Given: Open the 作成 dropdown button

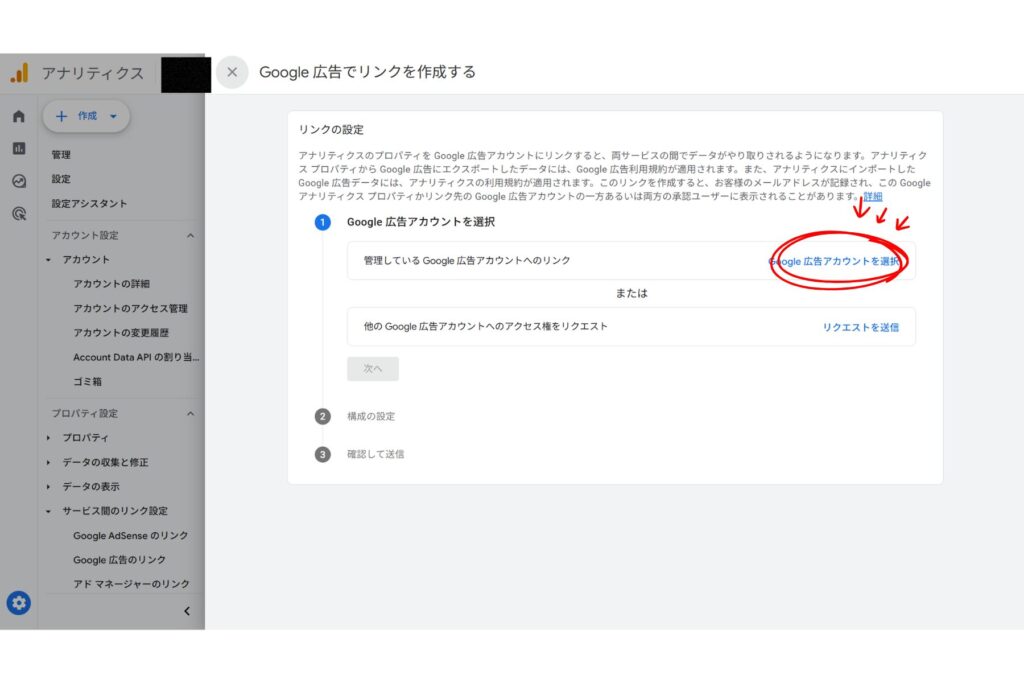Looking at the screenshot, I should 86,116.
